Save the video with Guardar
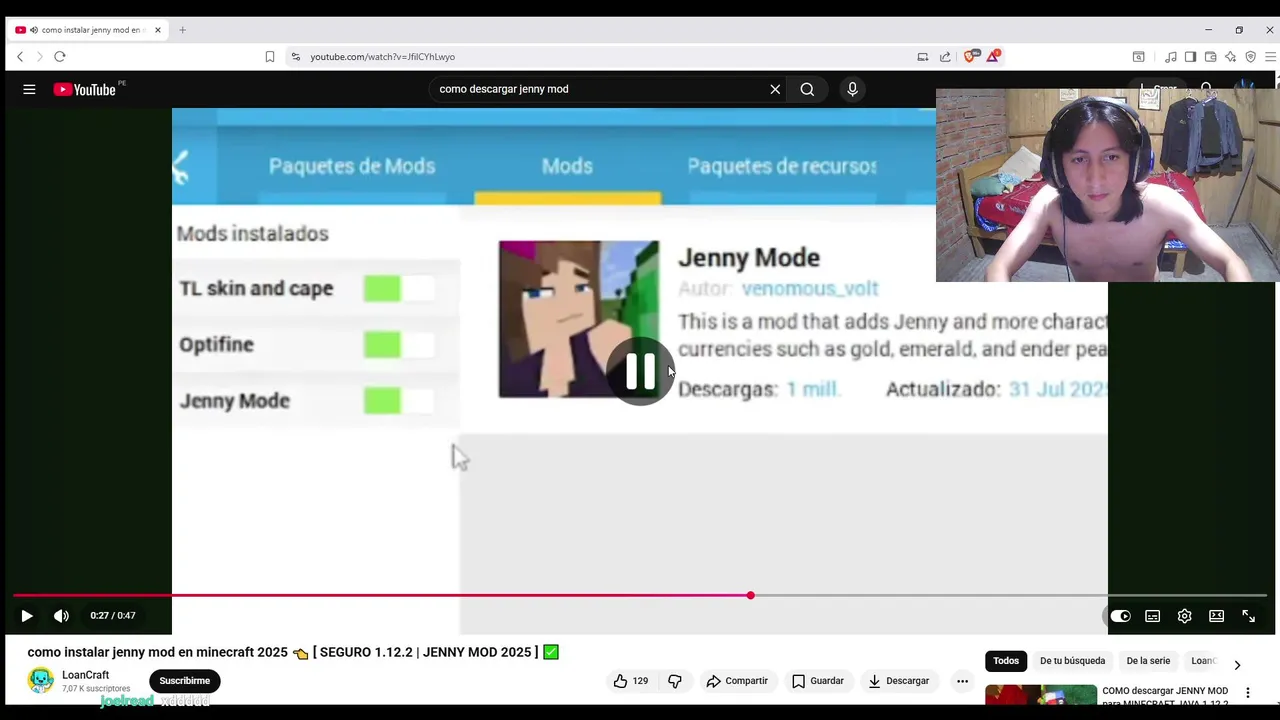Screen dimensions: 1280x720 pyautogui.click(x=818, y=681)
